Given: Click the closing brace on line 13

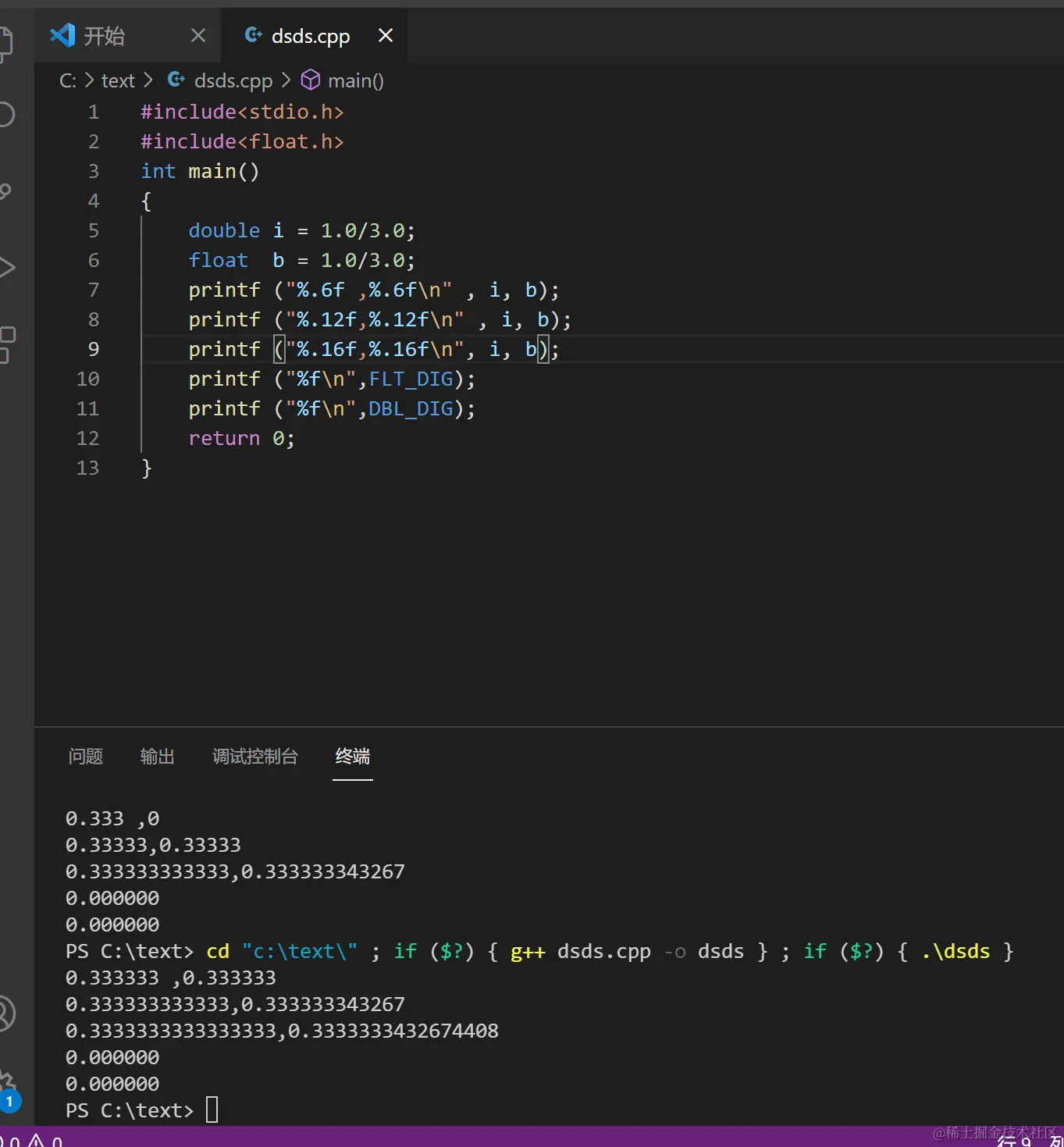Looking at the screenshot, I should (x=146, y=468).
